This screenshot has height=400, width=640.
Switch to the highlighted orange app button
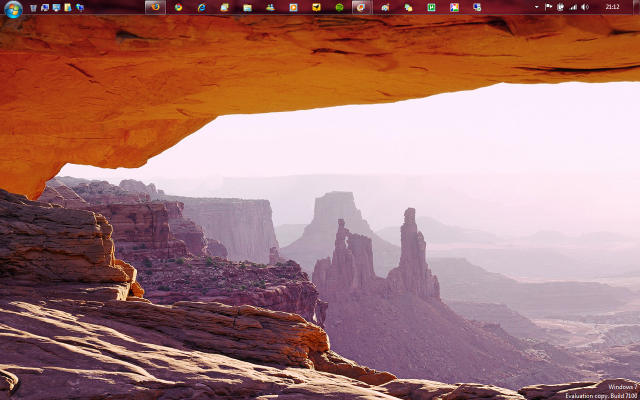362,7
